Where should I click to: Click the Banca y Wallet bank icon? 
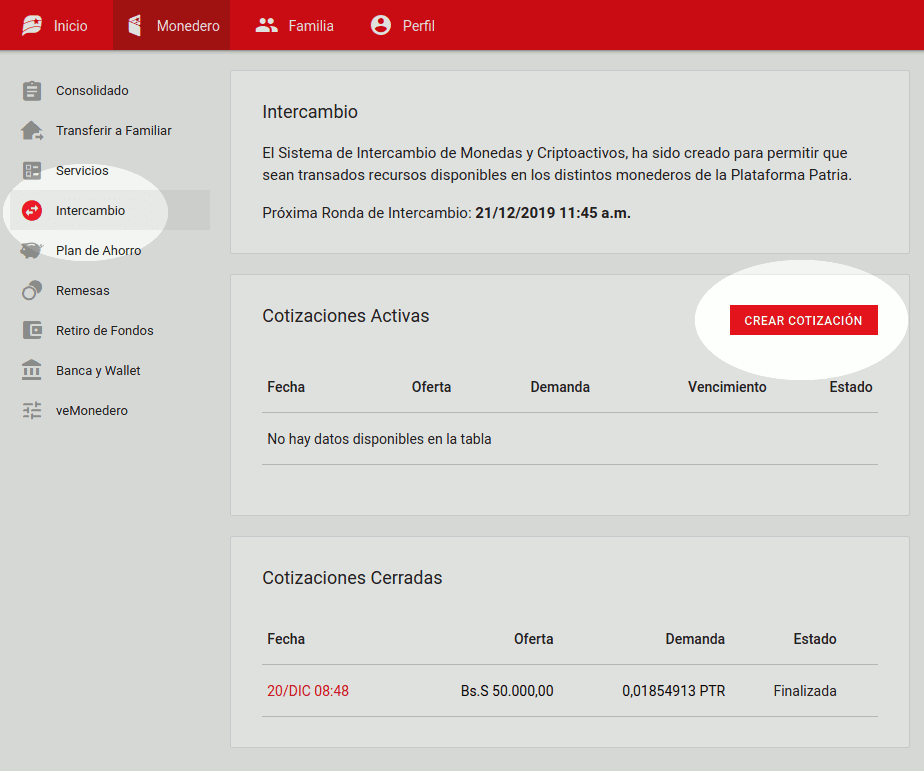click(x=32, y=371)
